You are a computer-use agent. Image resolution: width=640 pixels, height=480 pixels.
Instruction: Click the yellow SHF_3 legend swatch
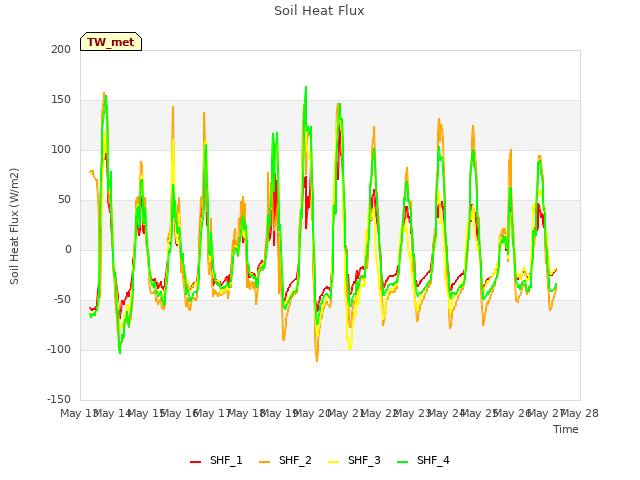(x=333, y=462)
